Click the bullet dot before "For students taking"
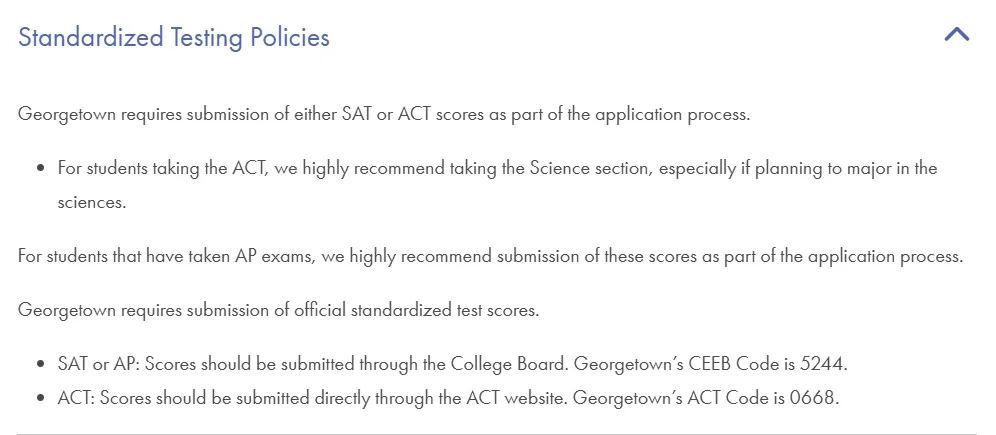Screen dimensions: 996x435 (41, 169)
